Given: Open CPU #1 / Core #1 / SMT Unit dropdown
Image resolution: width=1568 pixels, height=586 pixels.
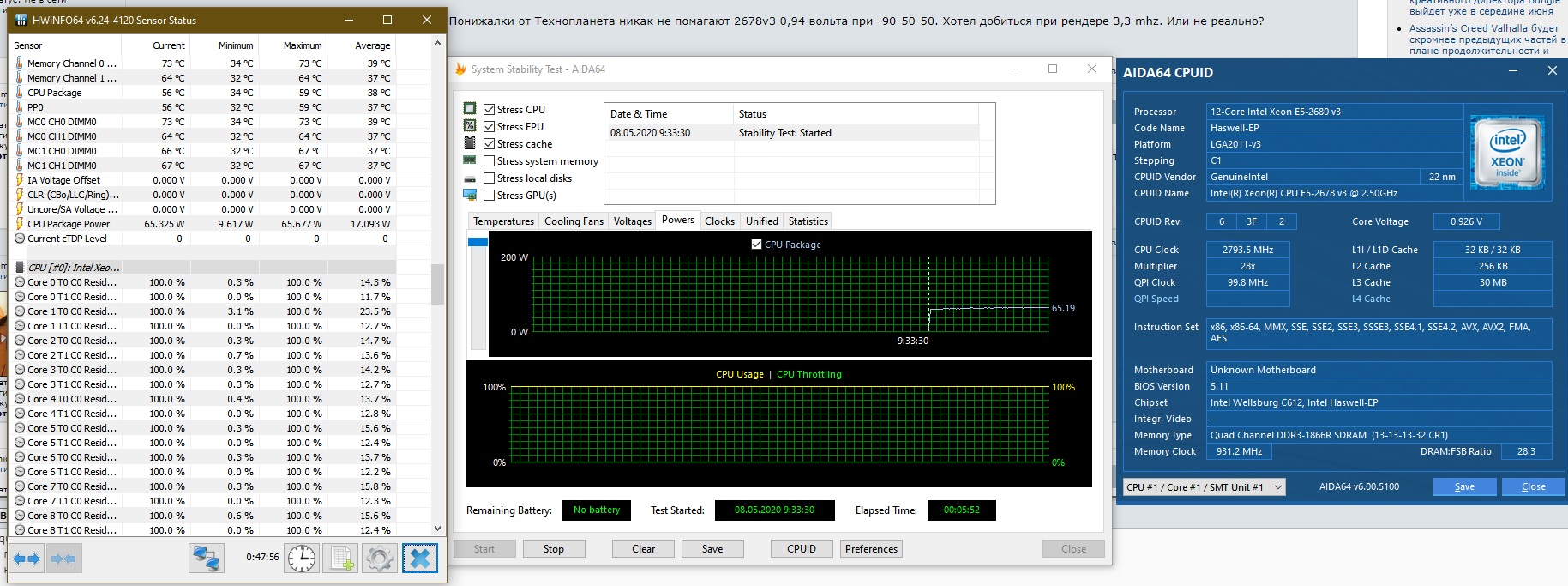Looking at the screenshot, I should point(1205,486).
